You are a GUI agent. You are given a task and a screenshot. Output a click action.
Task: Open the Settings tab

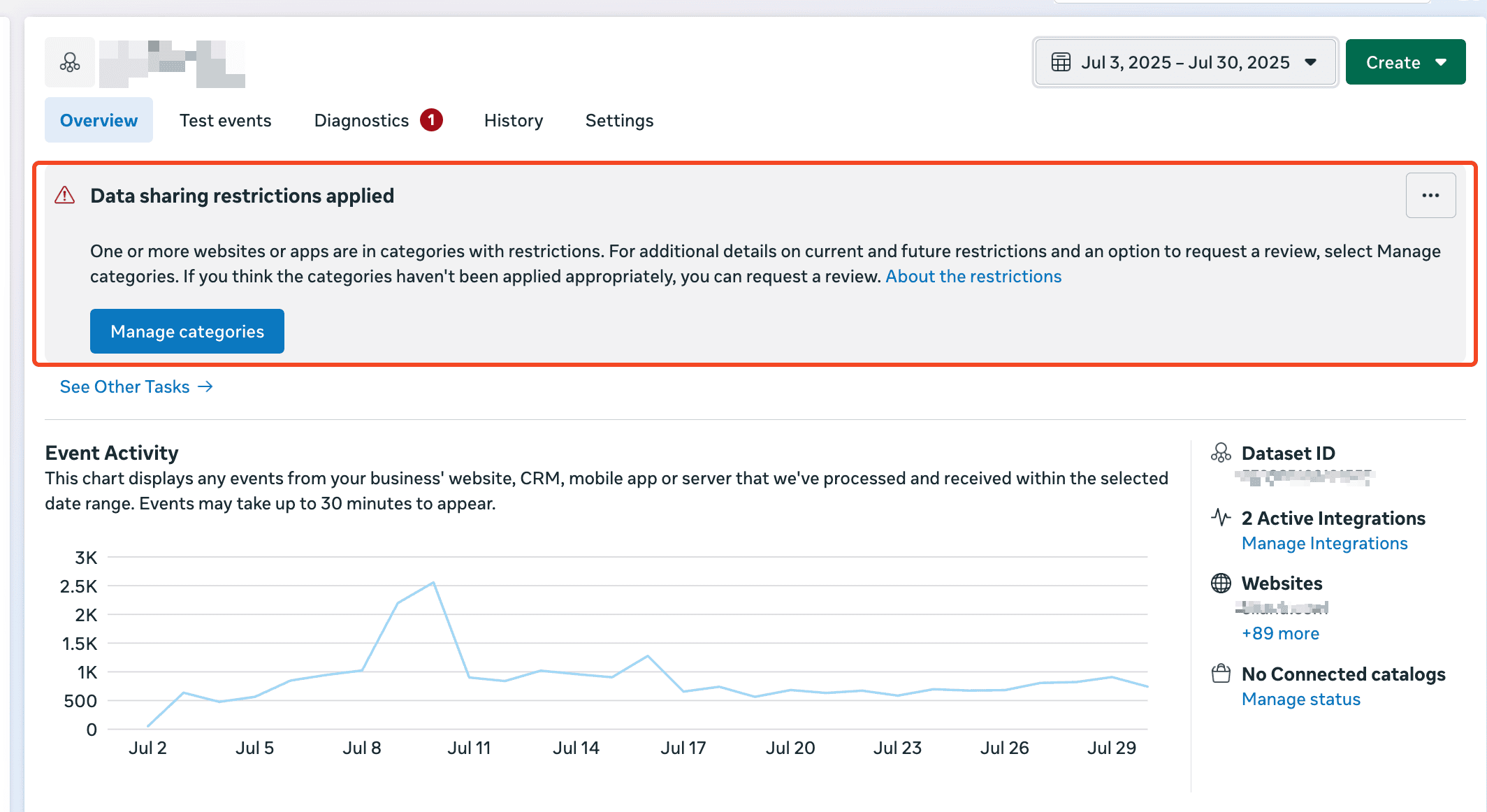point(619,120)
